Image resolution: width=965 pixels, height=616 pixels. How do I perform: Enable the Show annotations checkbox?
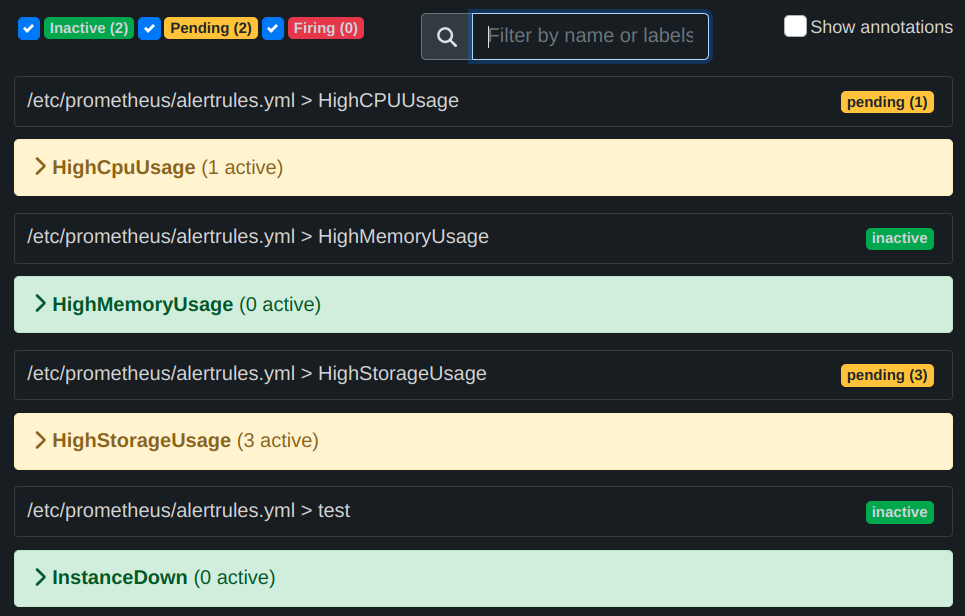click(x=795, y=26)
